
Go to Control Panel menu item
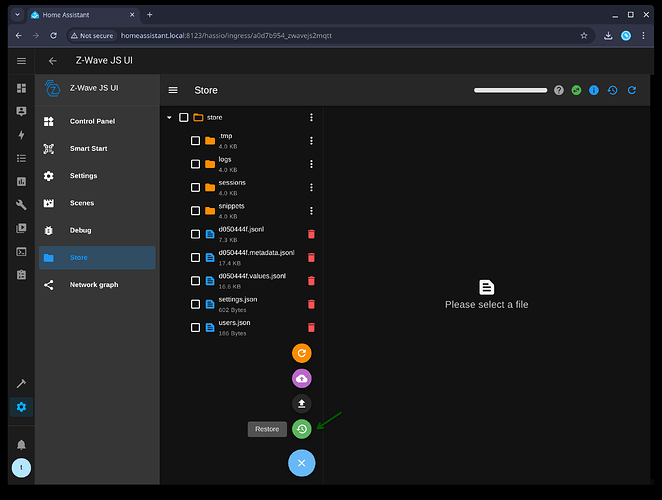(x=97, y=121)
